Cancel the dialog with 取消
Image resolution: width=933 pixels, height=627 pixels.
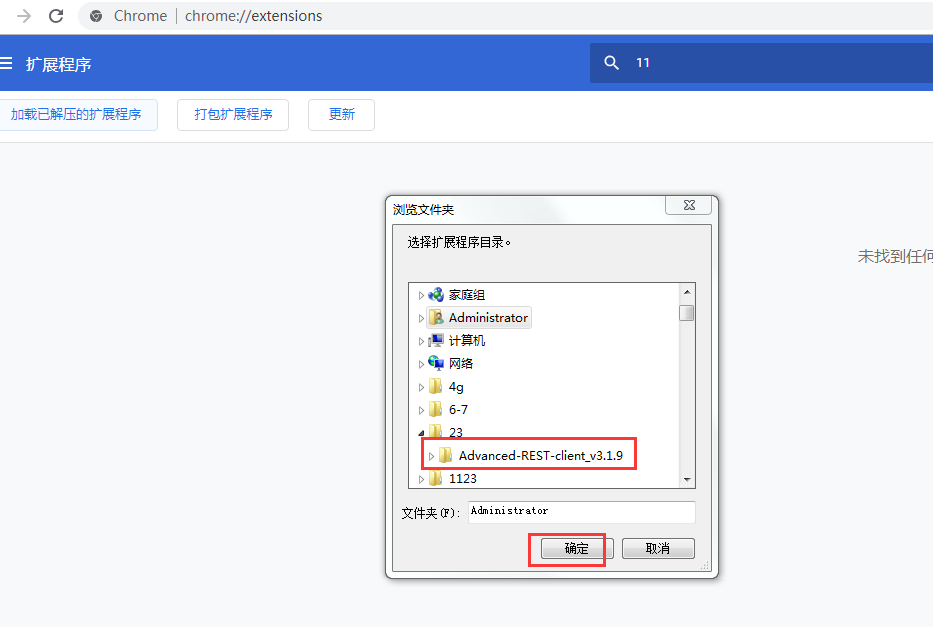click(658, 548)
